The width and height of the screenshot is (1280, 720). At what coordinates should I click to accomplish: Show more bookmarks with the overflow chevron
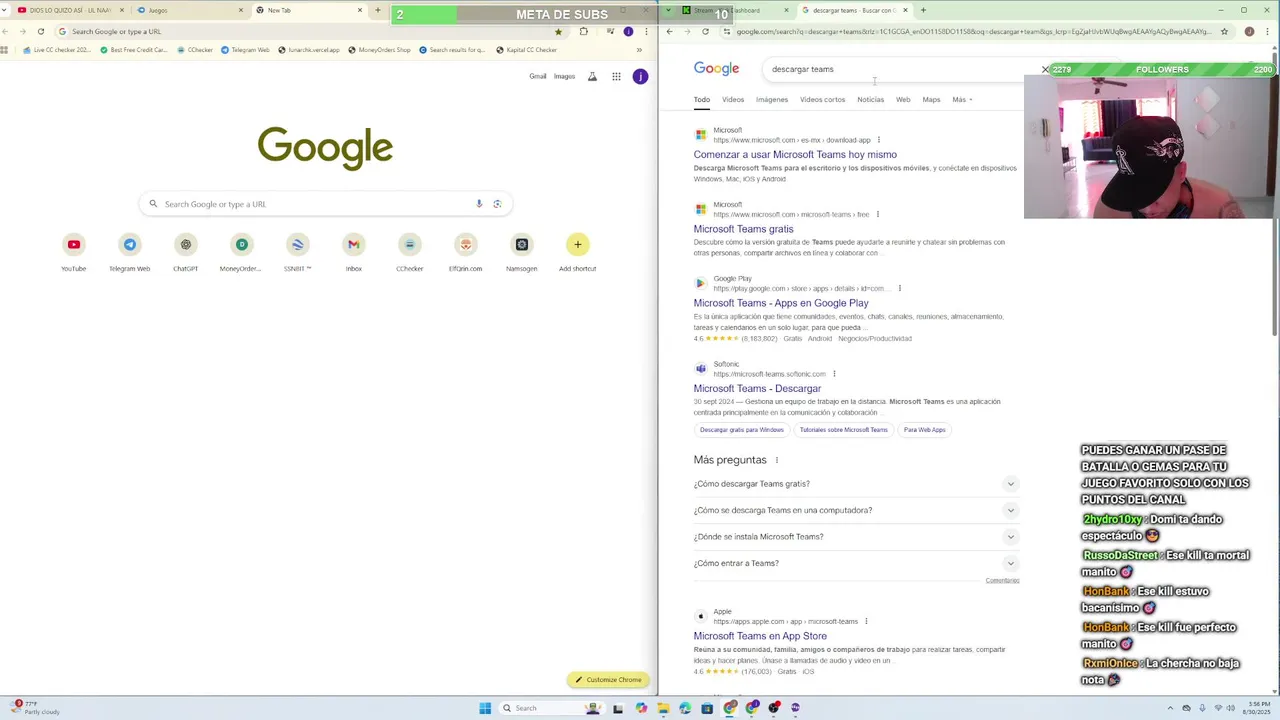(x=639, y=49)
